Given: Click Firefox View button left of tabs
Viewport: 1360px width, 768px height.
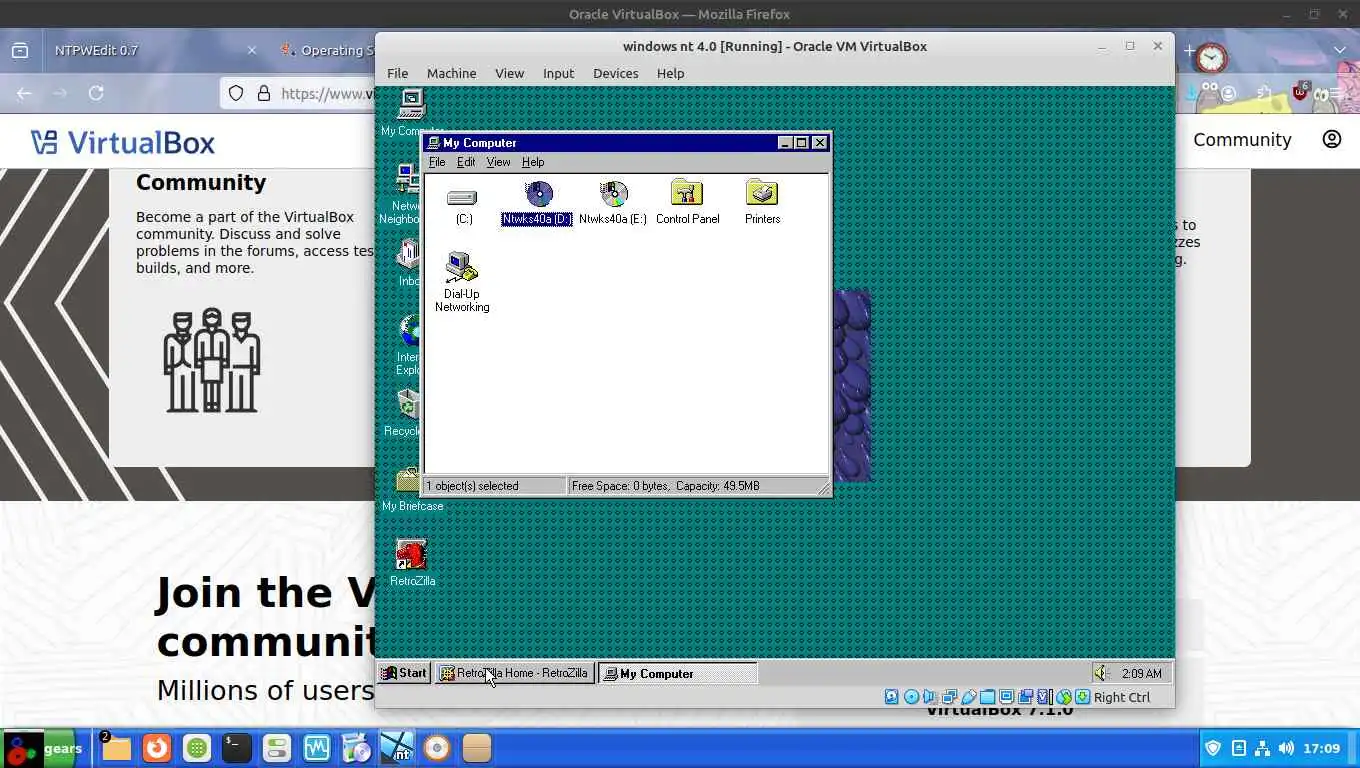Looking at the screenshot, I should coord(20,50).
